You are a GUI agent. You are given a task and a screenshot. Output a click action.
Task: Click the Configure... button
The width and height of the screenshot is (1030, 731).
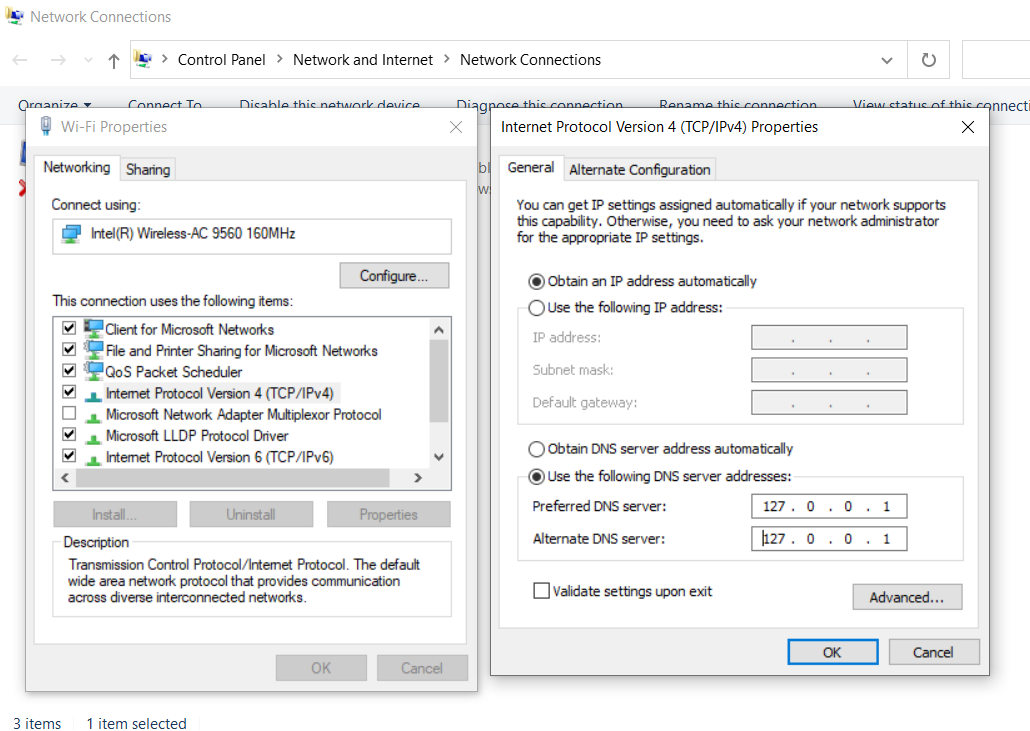pos(394,276)
